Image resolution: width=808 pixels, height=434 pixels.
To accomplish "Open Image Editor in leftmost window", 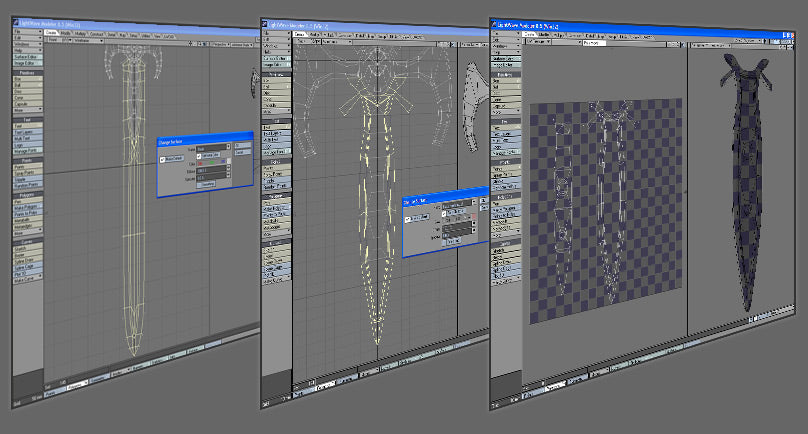I will [28, 62].
